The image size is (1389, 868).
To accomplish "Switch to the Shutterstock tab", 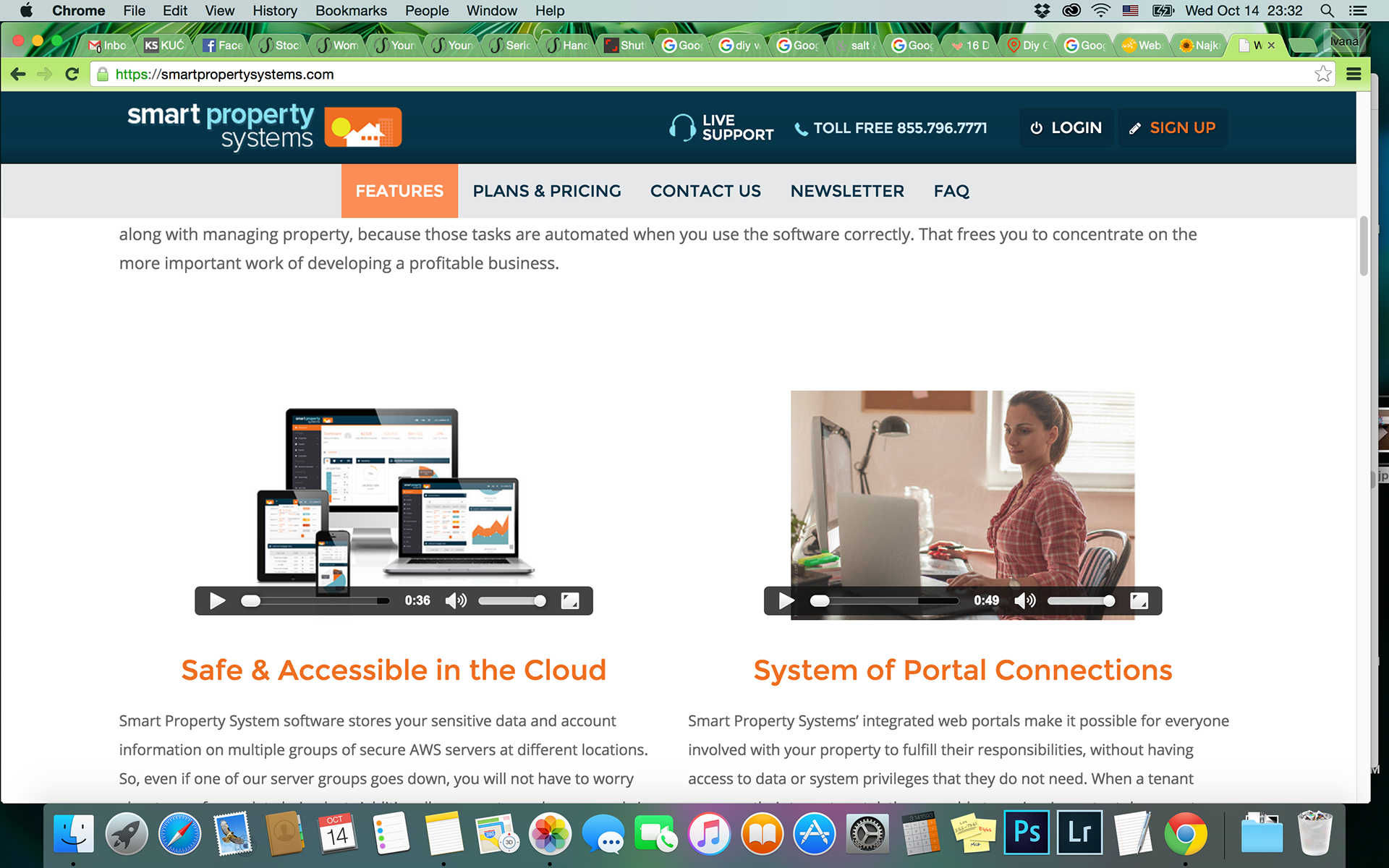I will (x=625, y=45).
